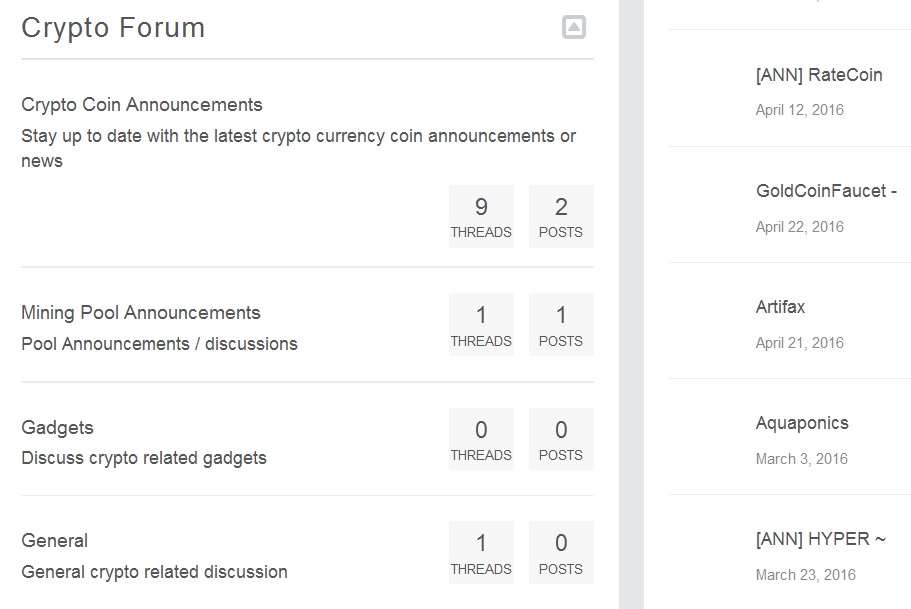Click the posts counter for General
Image resolution: width=911 pixels, height=609 pixels.
[x=561, y=552]
